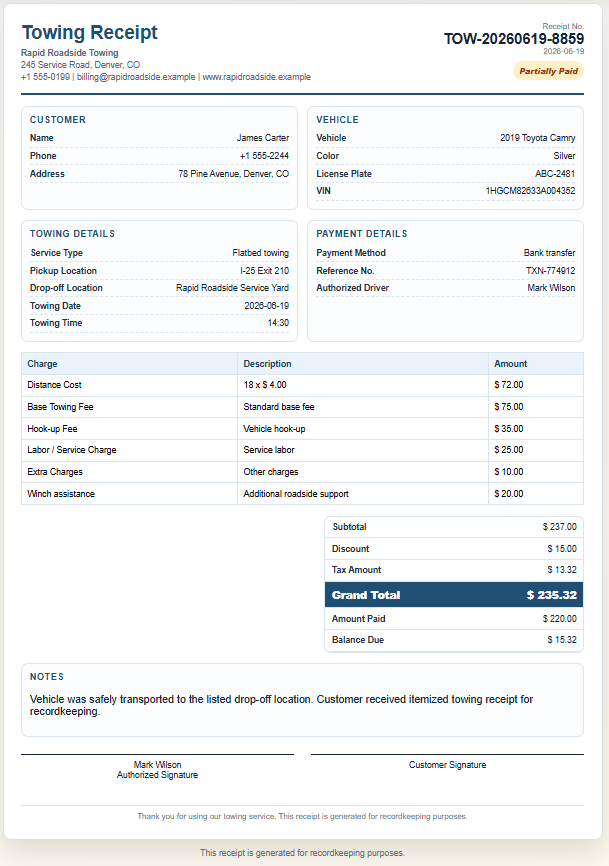The width and height of the screenshot is (609, 866).
Task: Select towing time '14:30'
Action: tap(278, 323)
